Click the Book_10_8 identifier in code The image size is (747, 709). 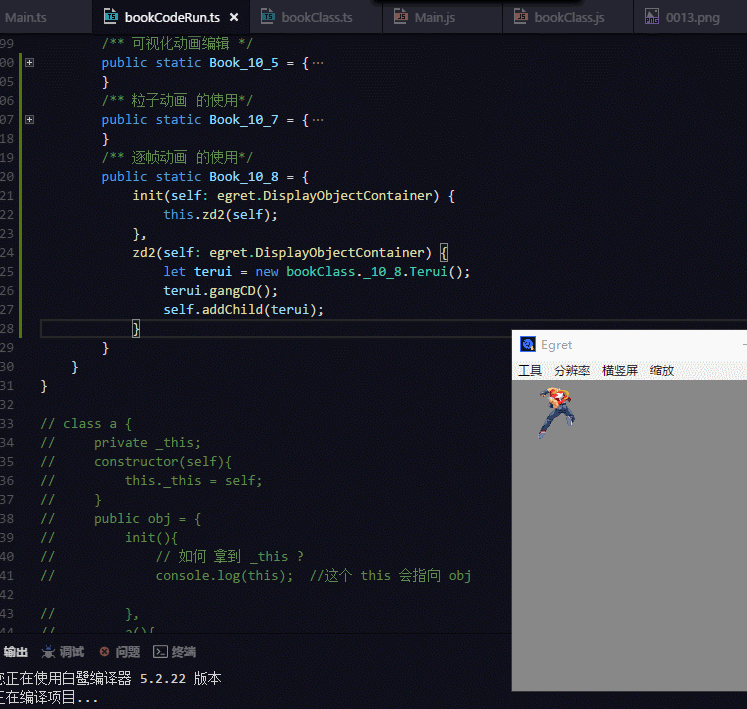[x=244, y=177]
